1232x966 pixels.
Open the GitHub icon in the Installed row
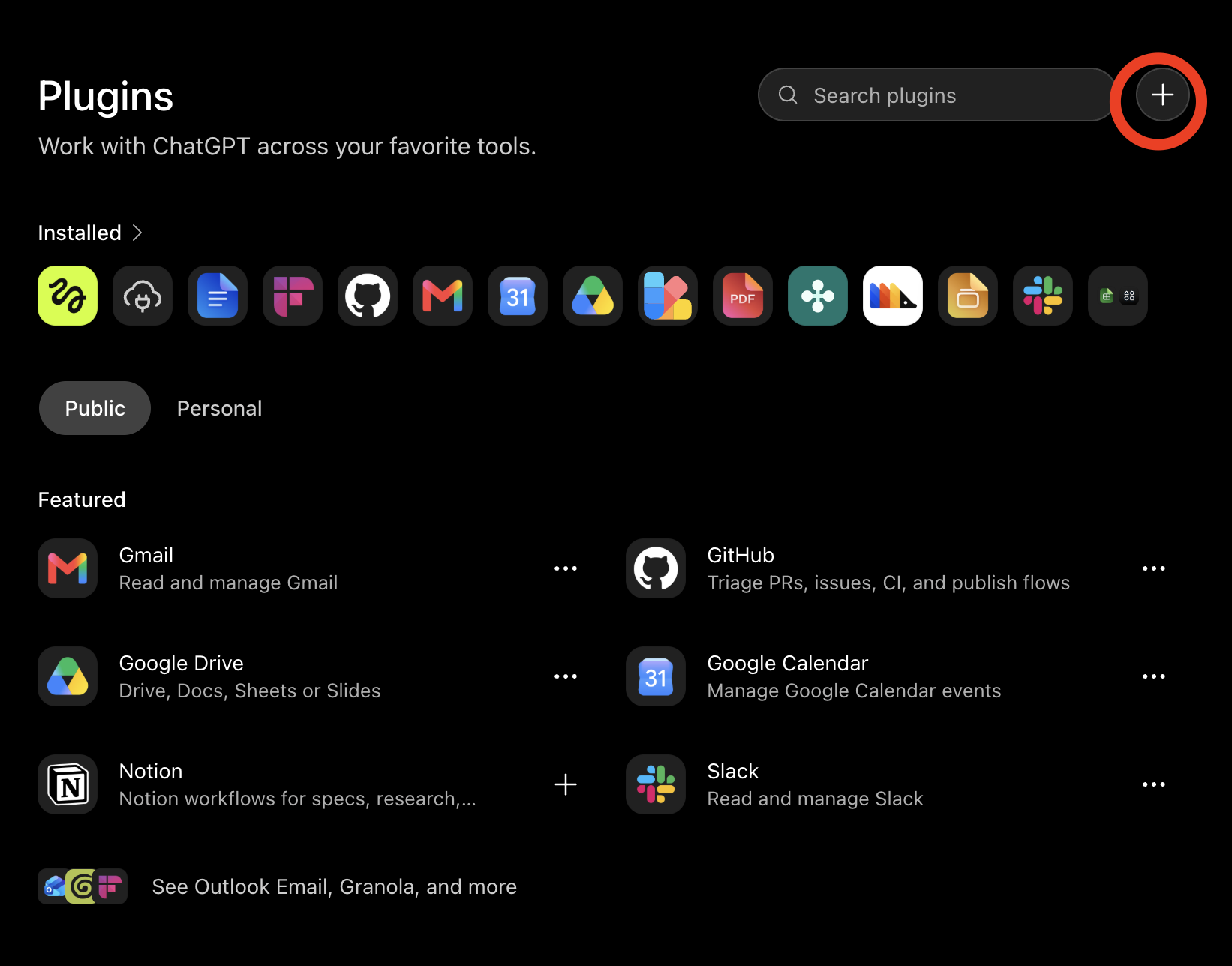pyautogui.click(x=368, y=295)
